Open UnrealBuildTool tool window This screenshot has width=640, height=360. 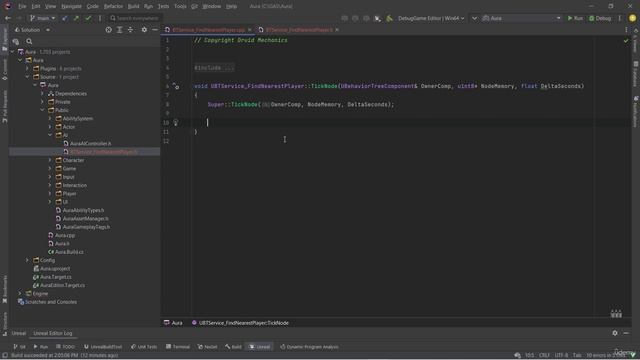point(103,347)
